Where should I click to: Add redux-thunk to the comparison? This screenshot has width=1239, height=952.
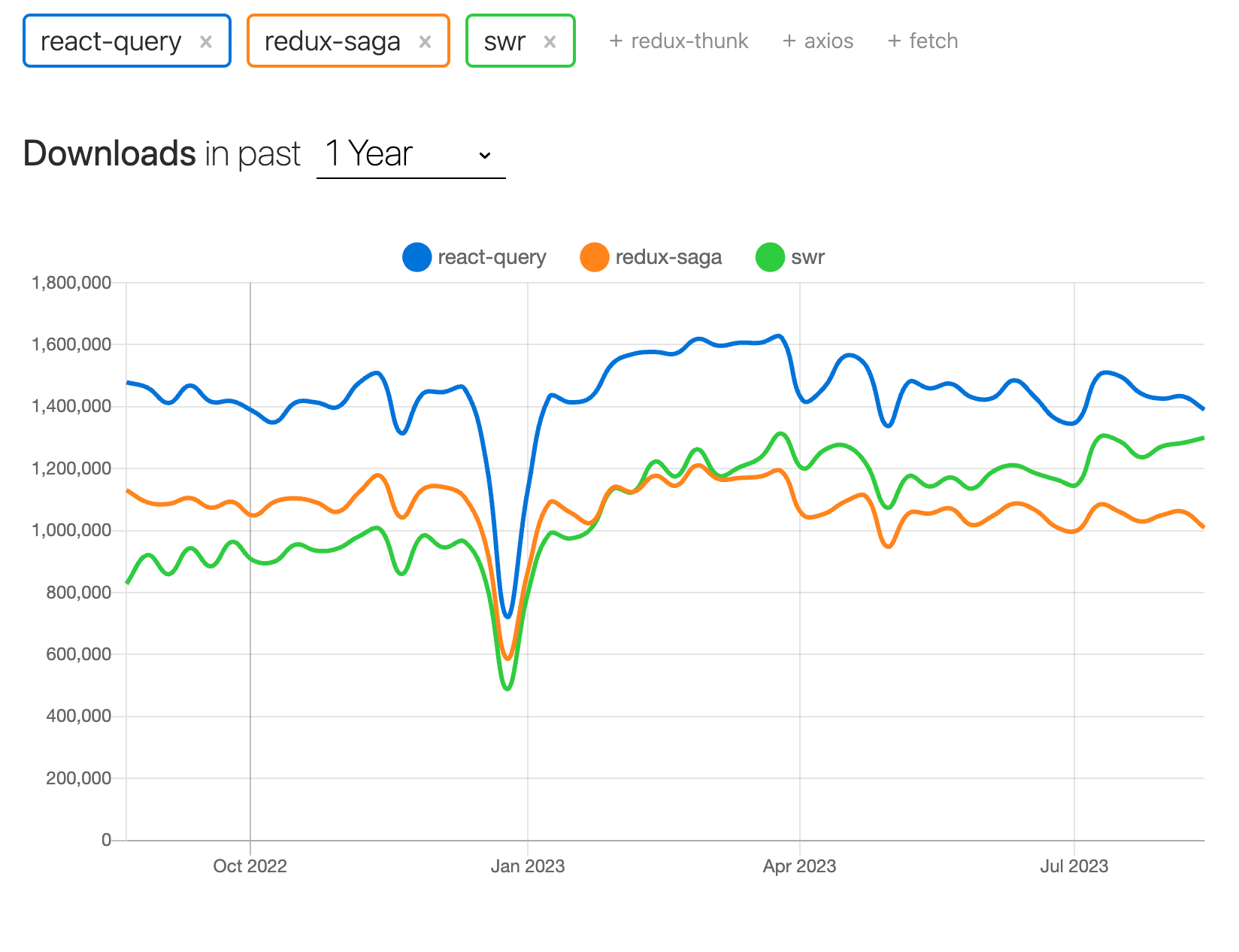(x=678, y=41)
